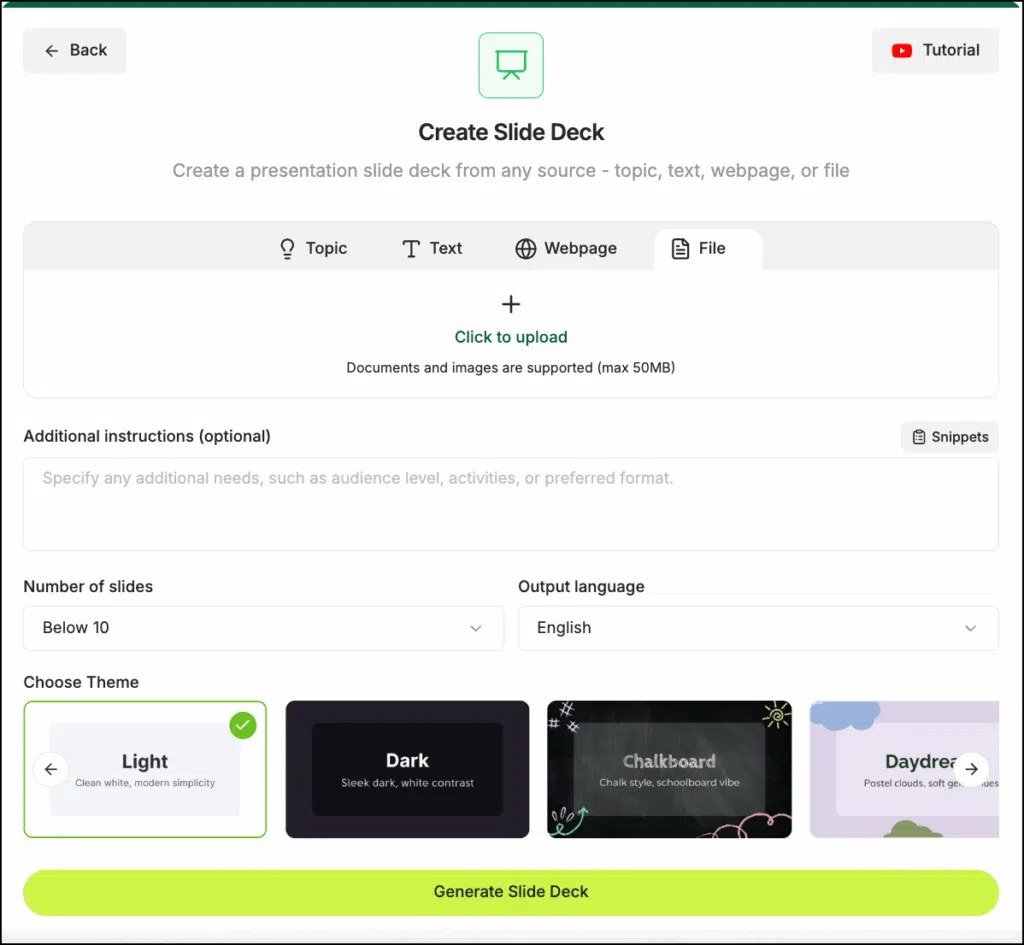Click the lightbulb icon beside Topic
Screen dimensions: 1024x945
288,249
